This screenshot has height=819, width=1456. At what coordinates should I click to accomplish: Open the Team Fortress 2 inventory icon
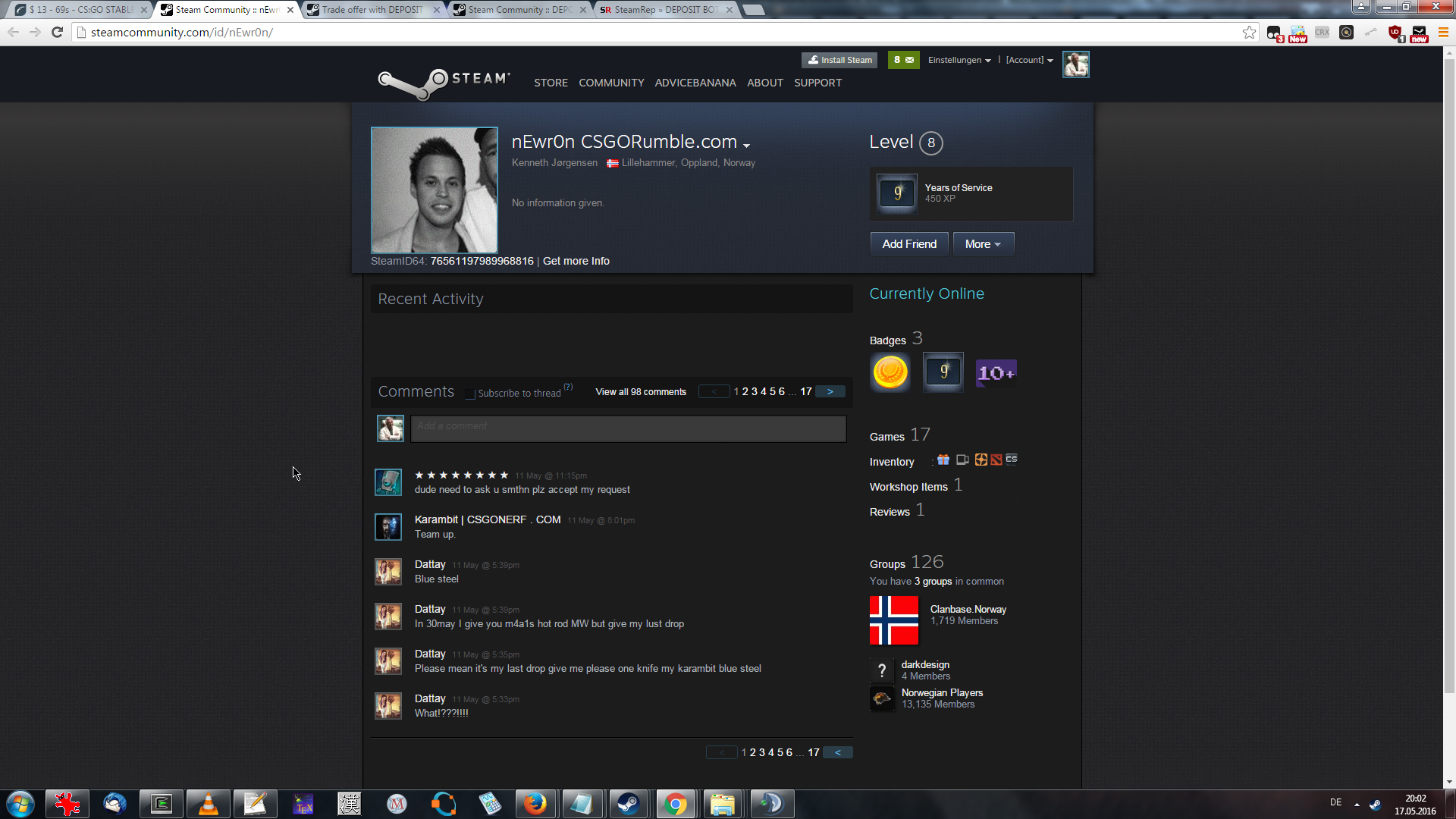(981, 460)
